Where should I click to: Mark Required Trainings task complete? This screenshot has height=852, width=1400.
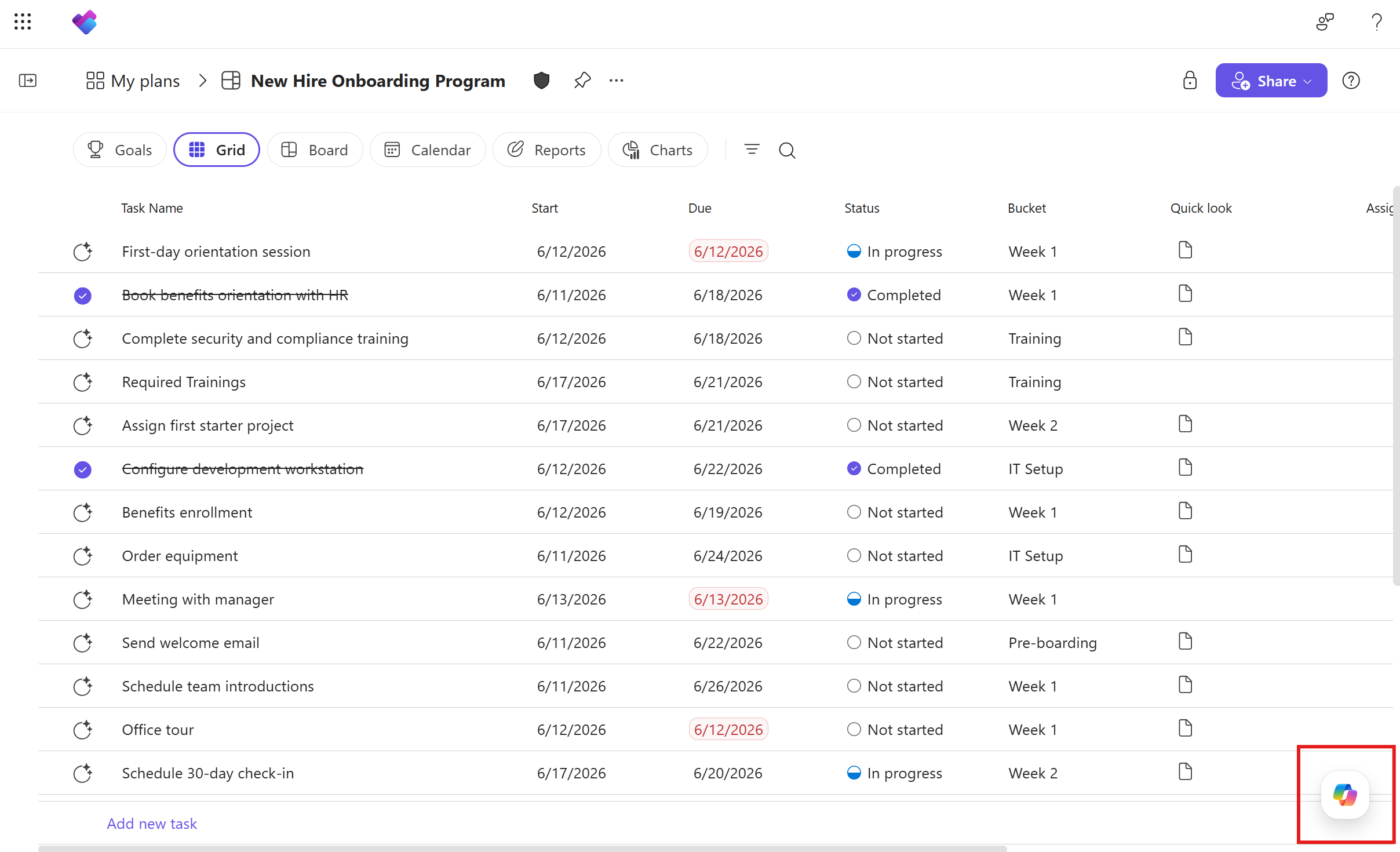[x=83, y=382]
